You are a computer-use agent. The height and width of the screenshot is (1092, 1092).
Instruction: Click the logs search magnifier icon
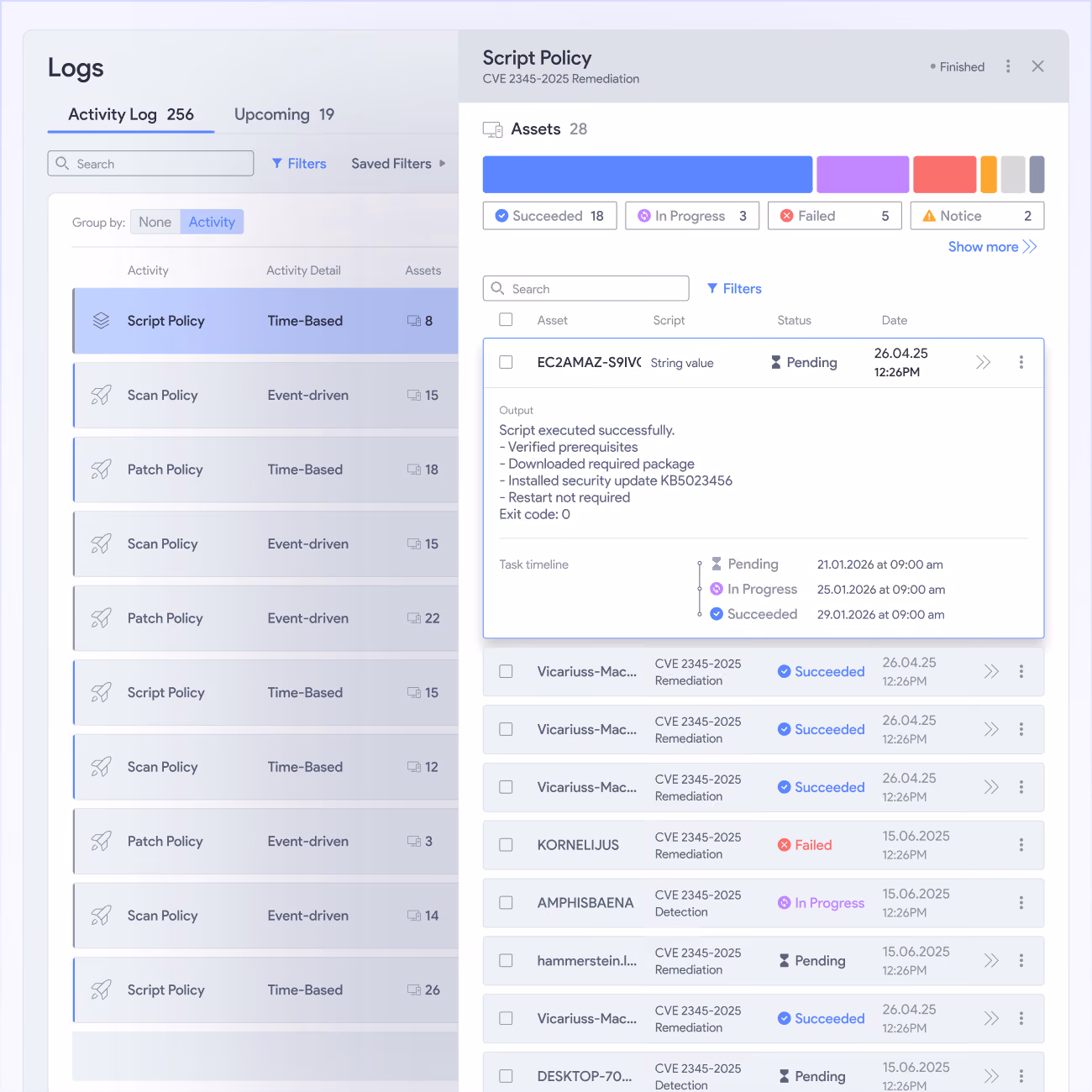coord(62,163)
